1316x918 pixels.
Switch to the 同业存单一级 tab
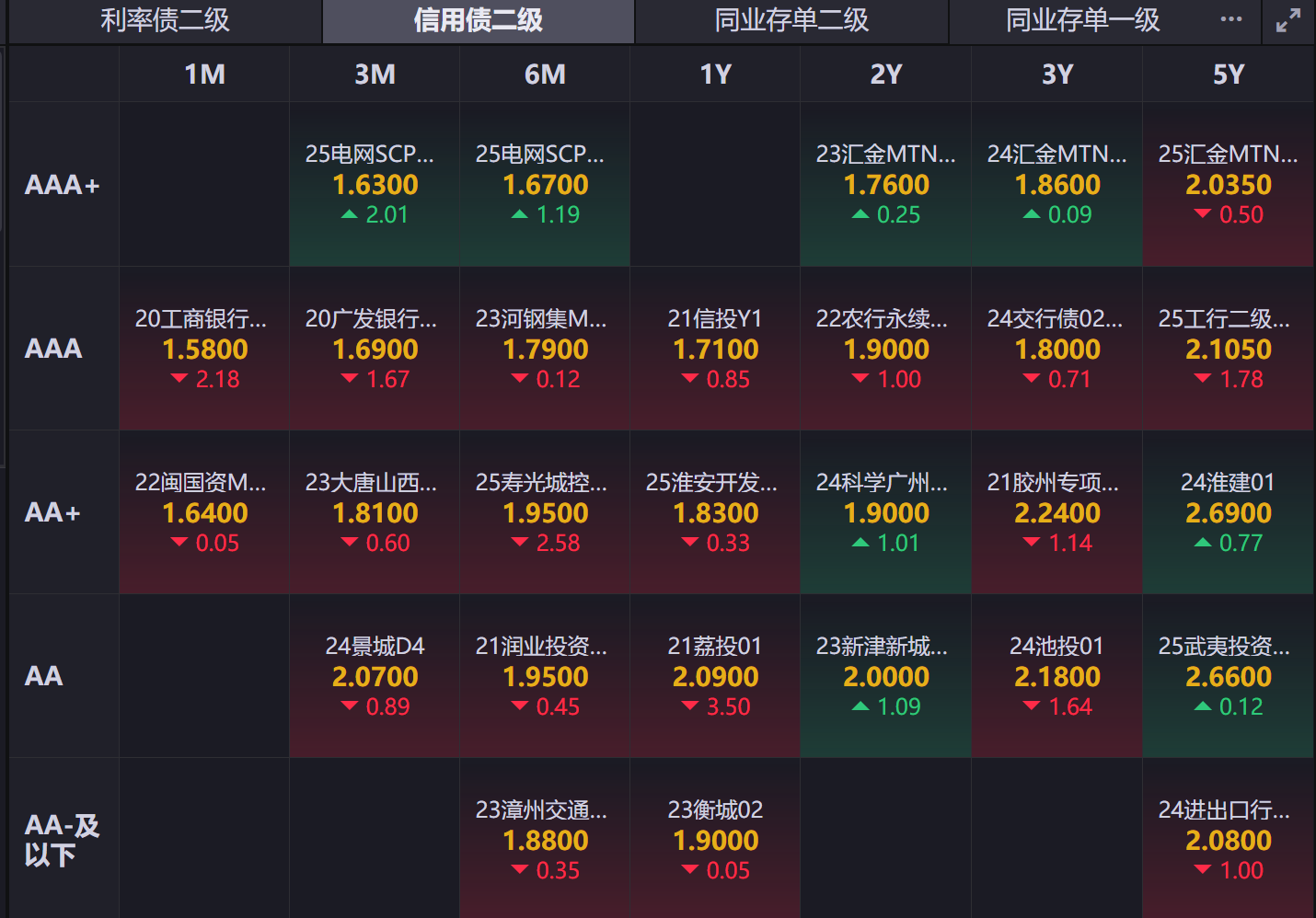(x=1082, y=20)
